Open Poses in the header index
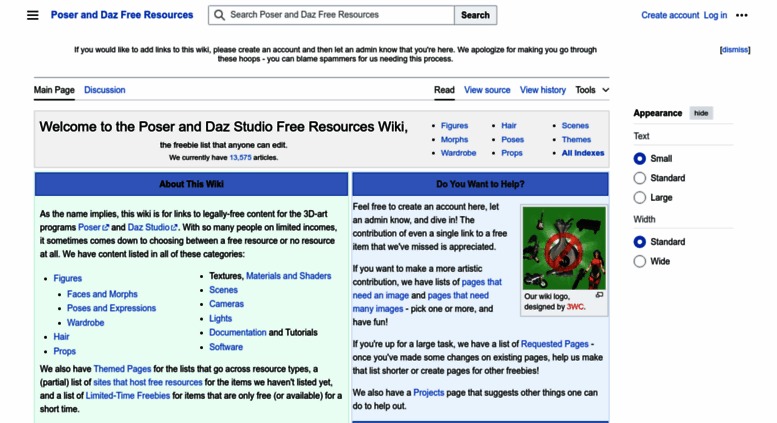The height and width of the screenshot is (423, 777). pos(512,140)
